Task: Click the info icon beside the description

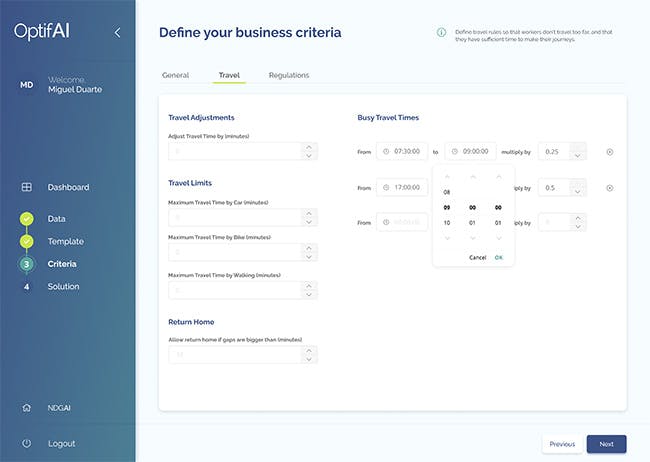Action: point(441,32)
